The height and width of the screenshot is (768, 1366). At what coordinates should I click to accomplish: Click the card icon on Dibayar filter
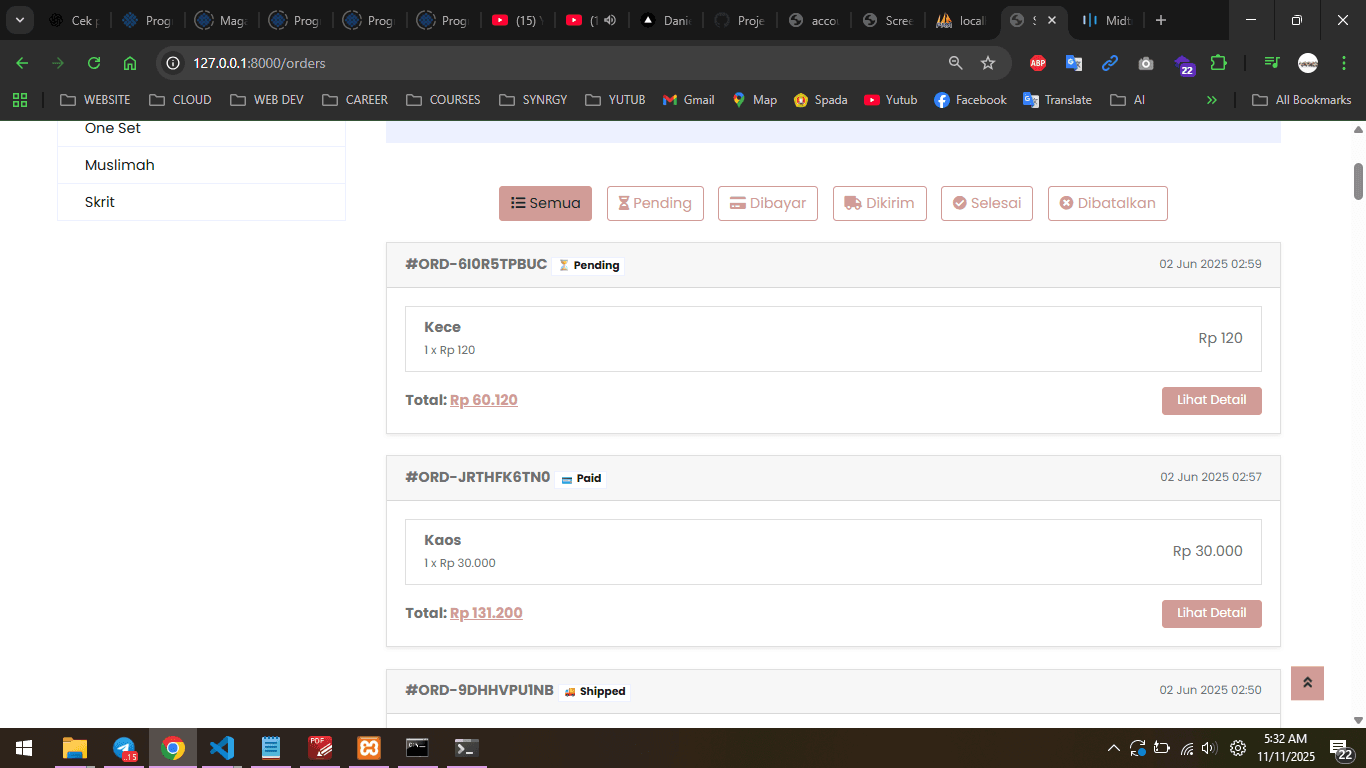pyautogui.click(x=735, y=203)
